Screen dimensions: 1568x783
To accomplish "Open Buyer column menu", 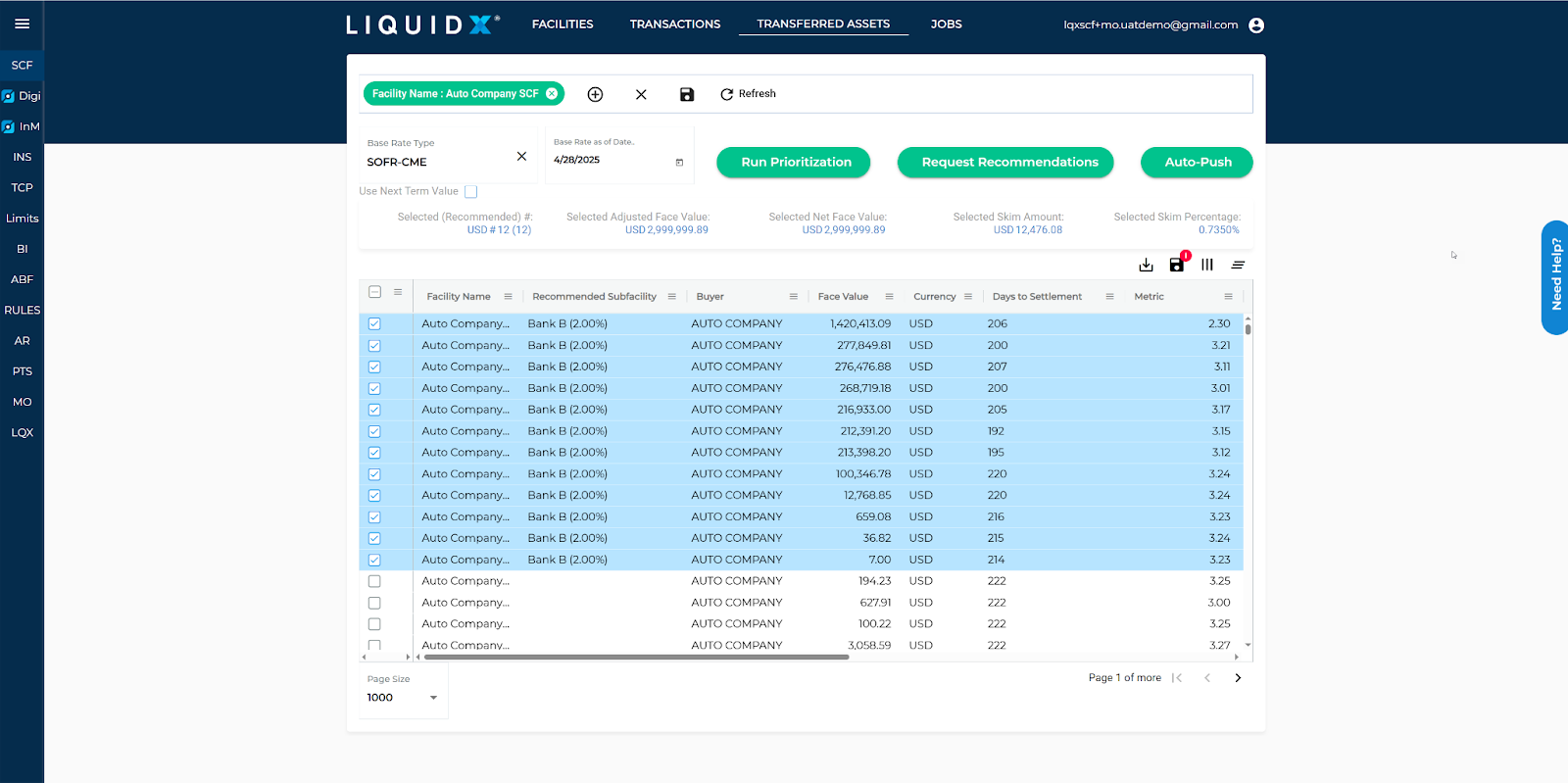I will click(x=793, y=297).
